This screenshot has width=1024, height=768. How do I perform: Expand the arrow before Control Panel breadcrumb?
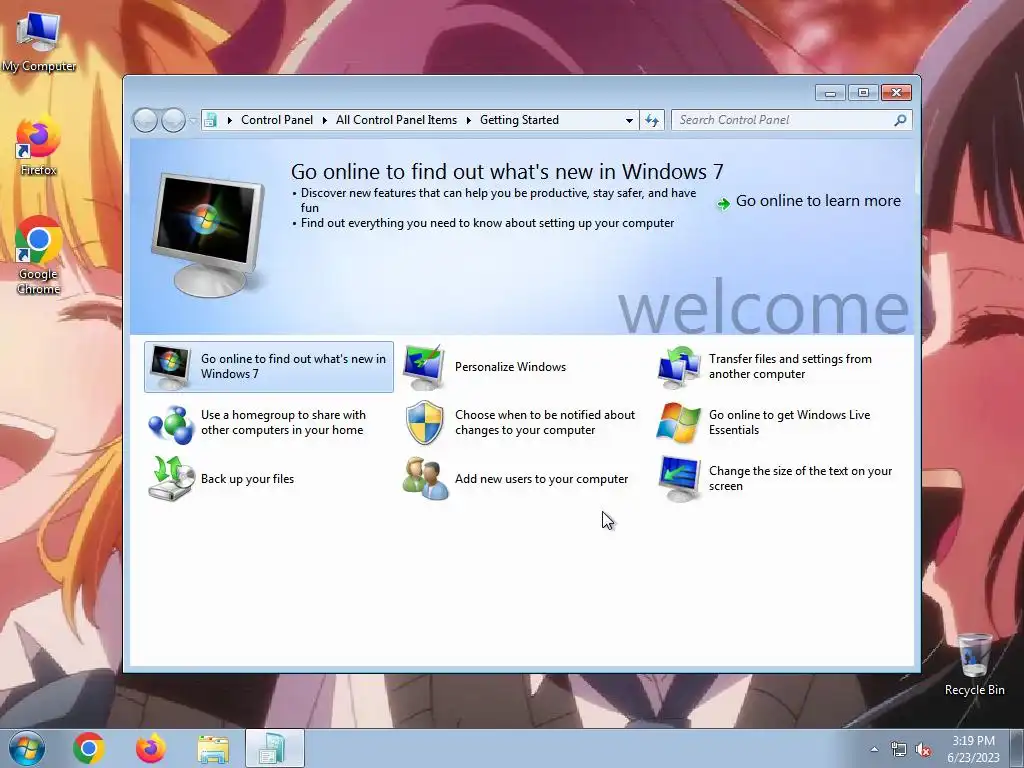pyautogui.click(x=230, y=120)
